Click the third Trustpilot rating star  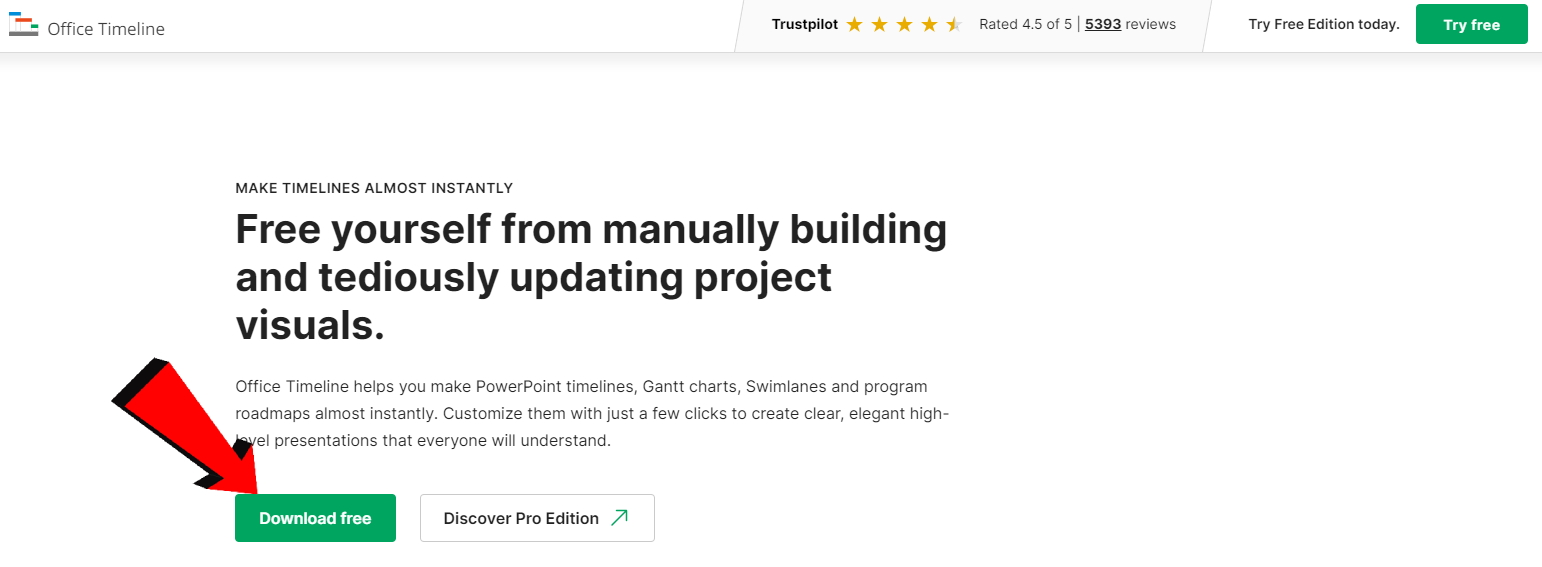click(x=904, y=25)
